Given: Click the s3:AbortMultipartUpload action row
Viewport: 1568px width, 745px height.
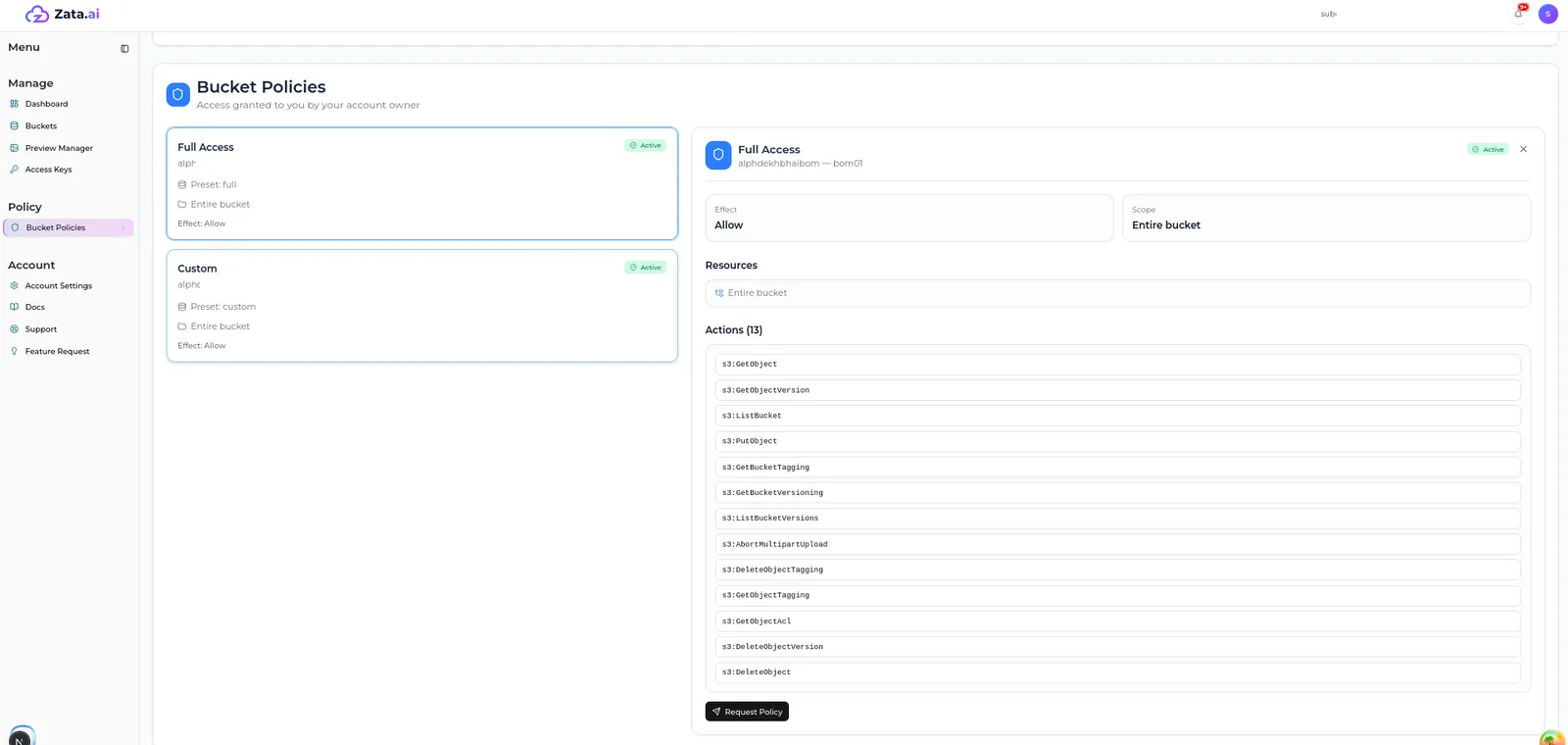Looking at the screenshot, I should (1118, 544).
